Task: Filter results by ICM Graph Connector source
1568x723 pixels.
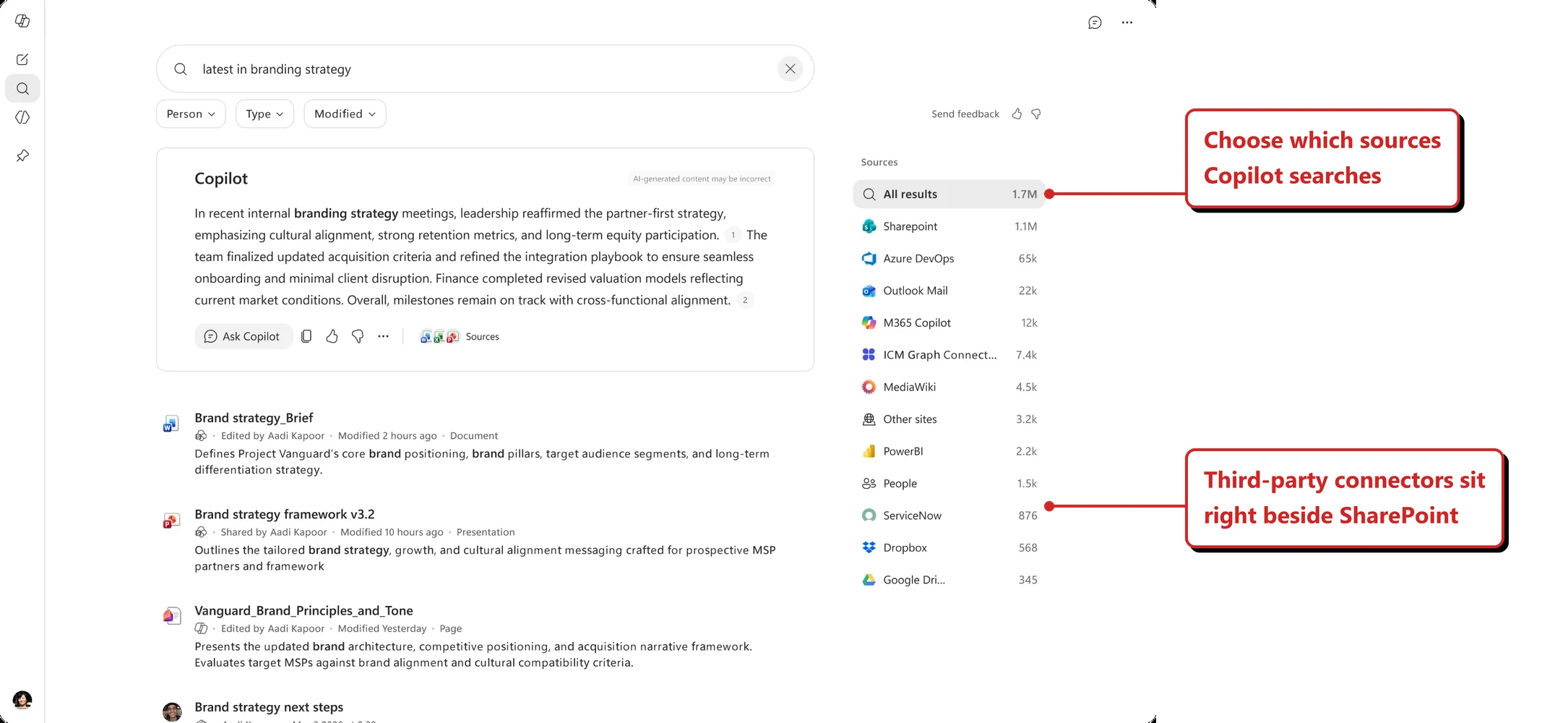Action: (949, 354)
